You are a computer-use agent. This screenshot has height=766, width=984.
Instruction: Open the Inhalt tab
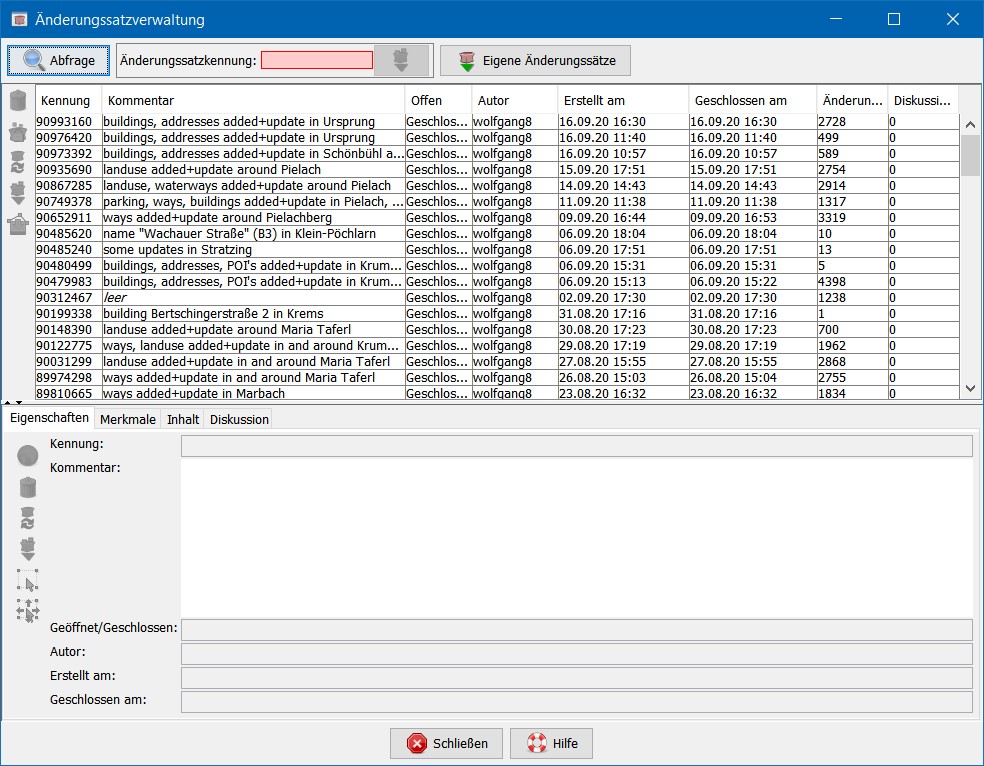click(183, 419)
